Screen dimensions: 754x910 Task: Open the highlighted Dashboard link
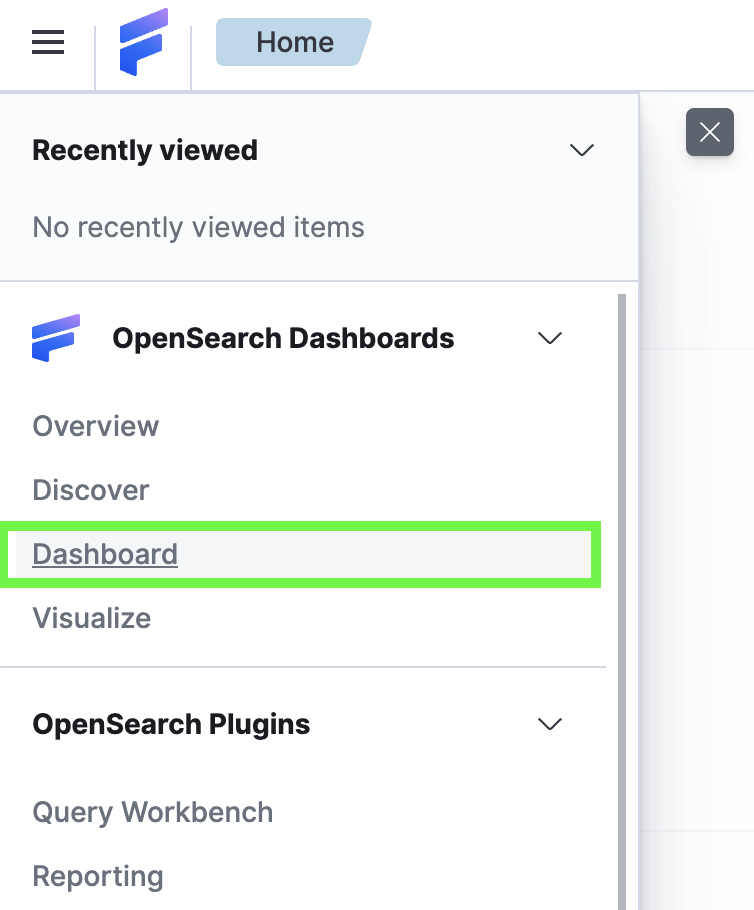point(105,554)
